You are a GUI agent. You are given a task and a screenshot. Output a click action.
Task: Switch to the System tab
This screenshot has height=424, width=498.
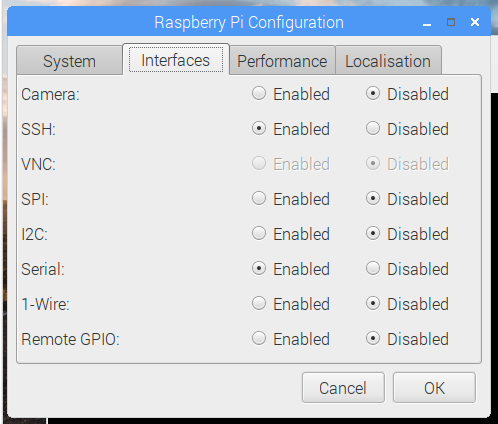pos(69,61)
